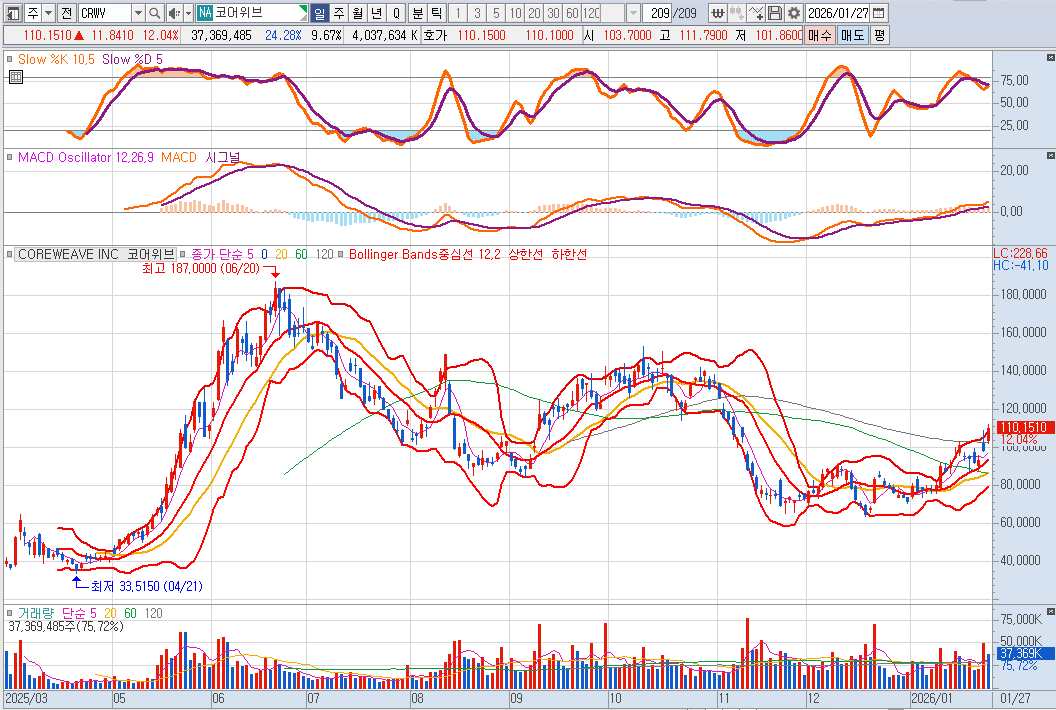1056x710 pixels.
Task: Click the won currency toolbar icon
Action: point(719,13)
